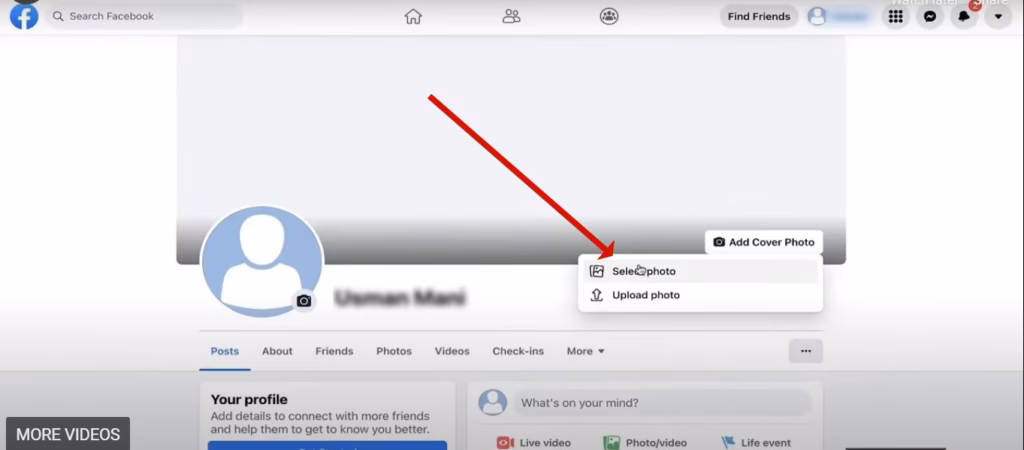Screen dimensions: 1024x450
Task: Click the MORE VIDEOS overlay button
Action: 68,434
